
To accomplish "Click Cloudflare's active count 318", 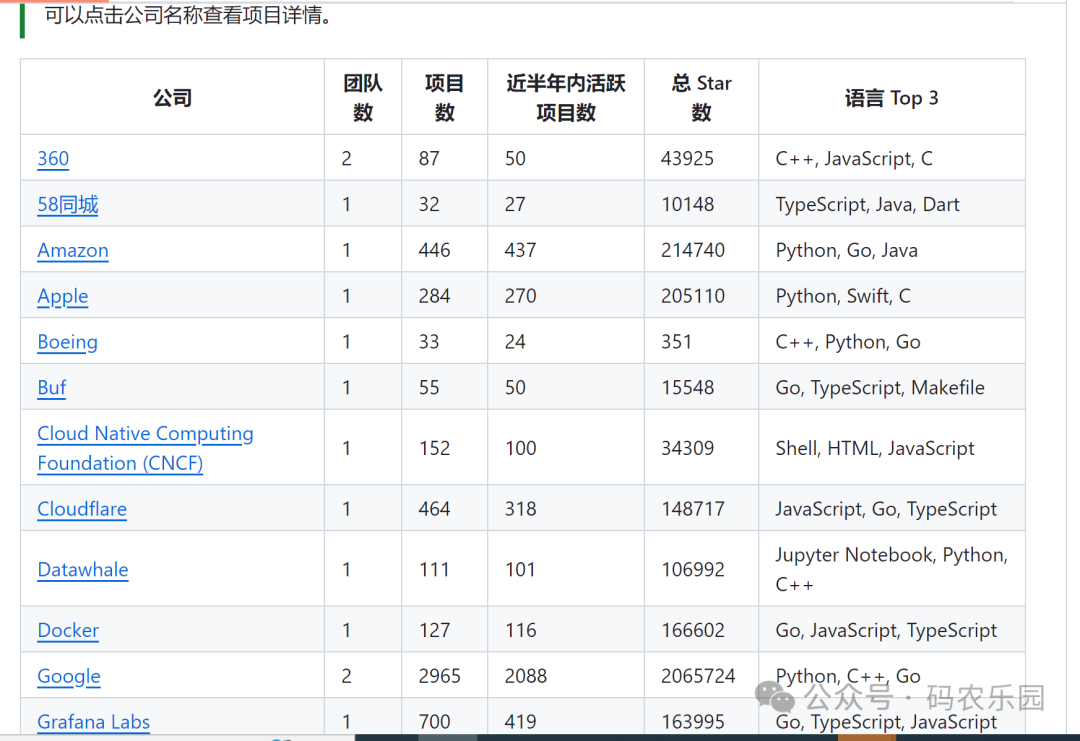I will coord(520,509).
